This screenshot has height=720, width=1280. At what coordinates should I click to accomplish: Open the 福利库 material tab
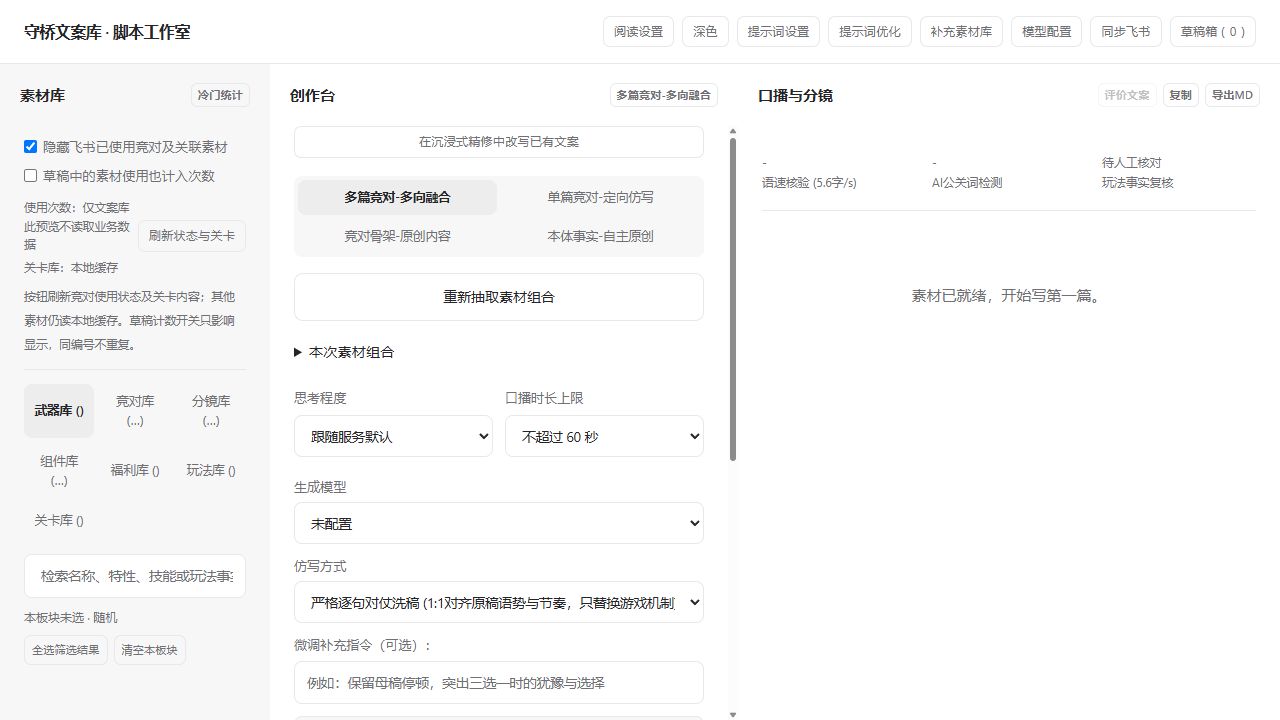pos(135,471)
